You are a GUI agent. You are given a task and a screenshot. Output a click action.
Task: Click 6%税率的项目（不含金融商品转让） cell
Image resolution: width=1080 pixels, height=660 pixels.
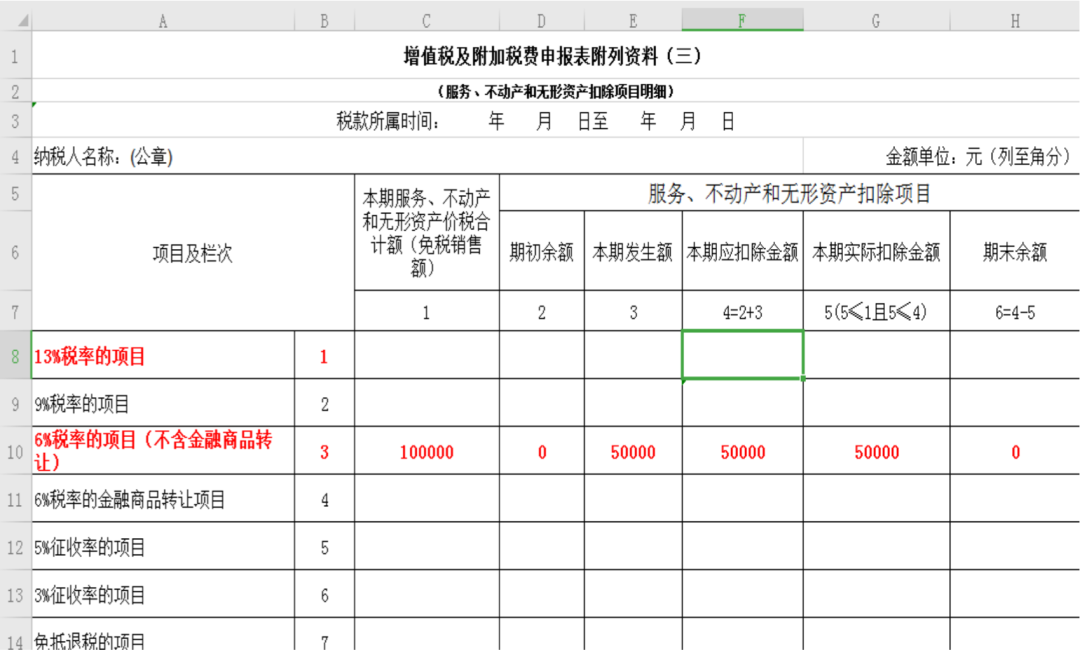coord(163,451)
